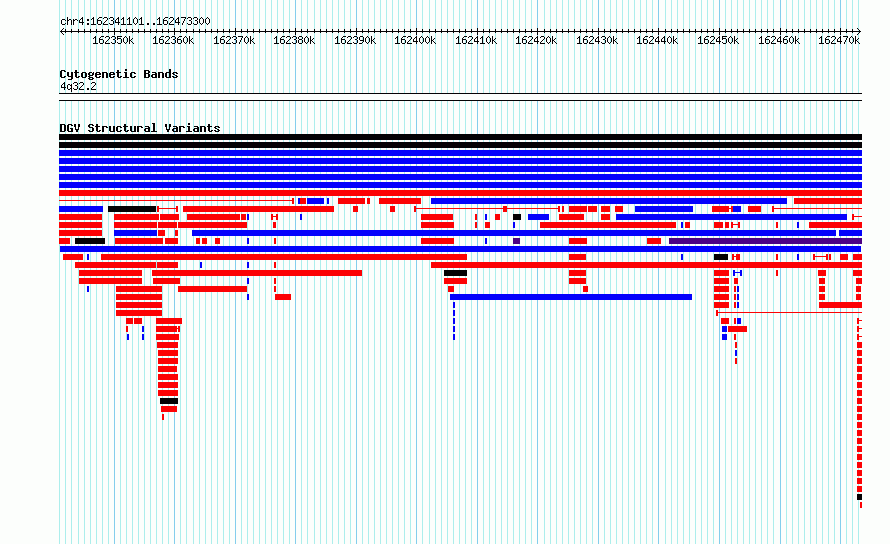Select the second black full-width variant bar
This screenshot has width=890, height=544.
point(460,145)
